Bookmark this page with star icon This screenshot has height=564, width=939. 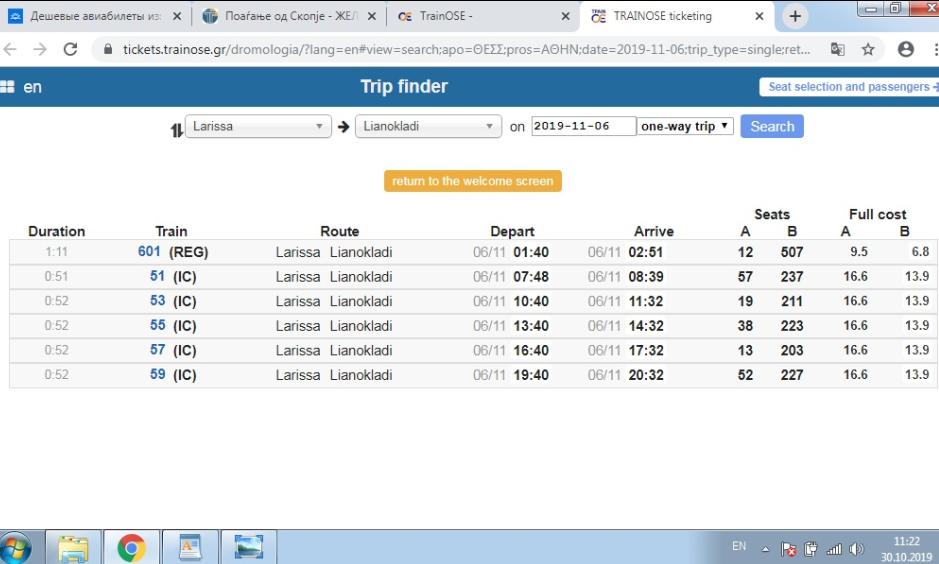pos(867,49)
